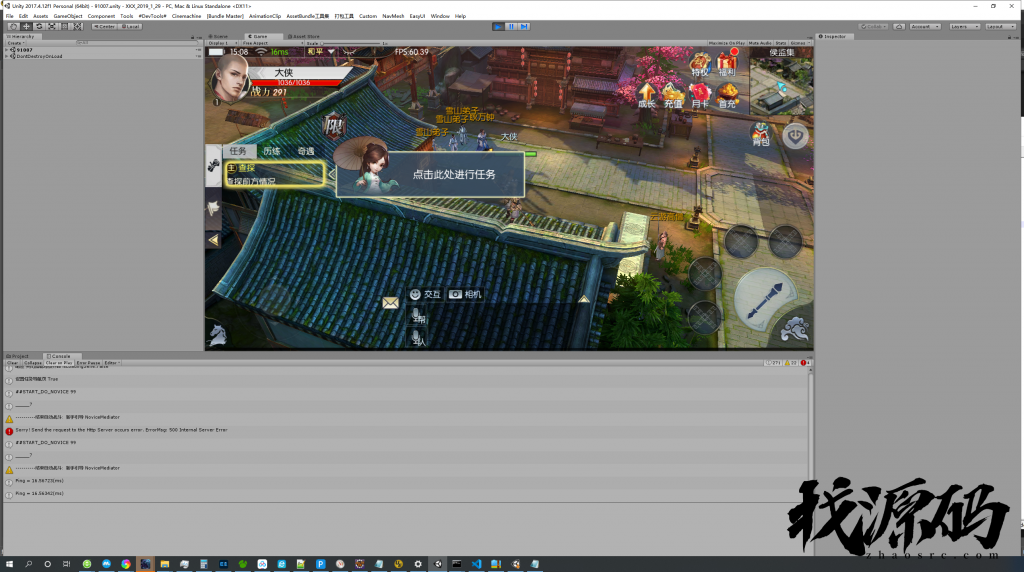Click 点击此处进行任务 dialog box
1024x572 pixels.
430,174
